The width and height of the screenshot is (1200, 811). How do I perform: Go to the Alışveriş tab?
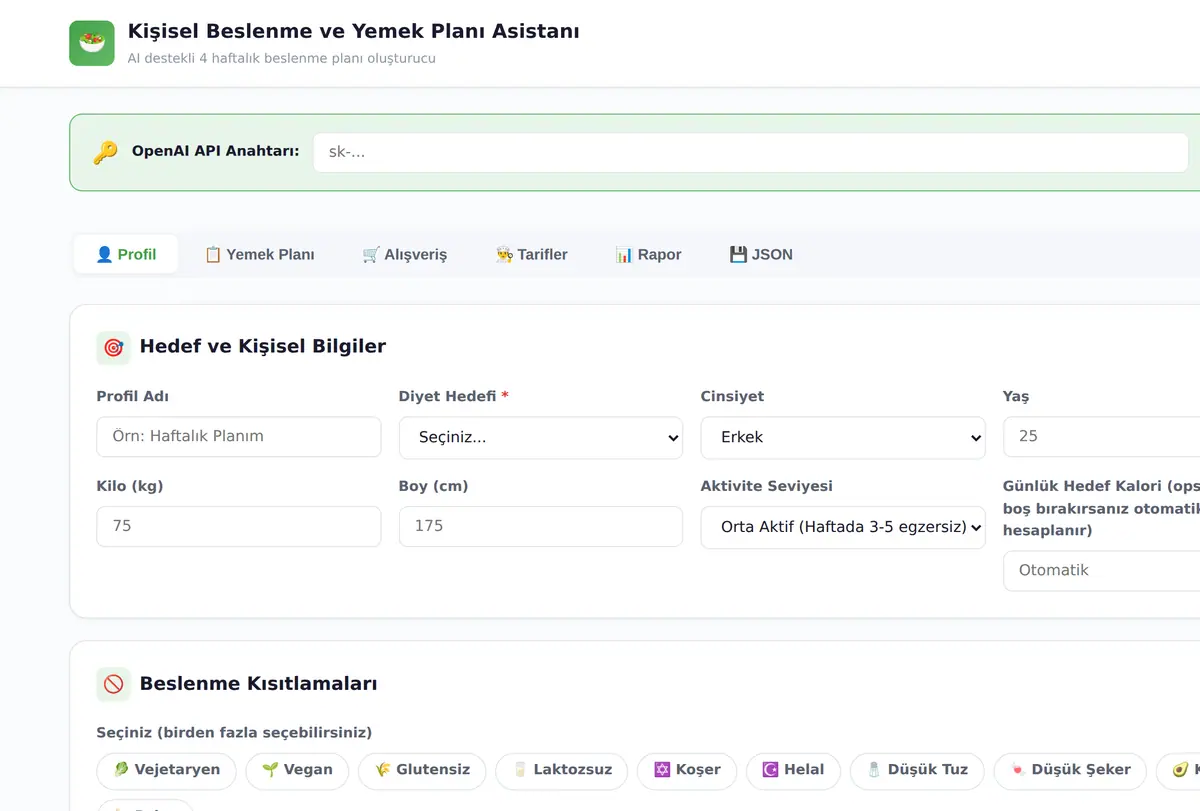(x=405, y=254)
